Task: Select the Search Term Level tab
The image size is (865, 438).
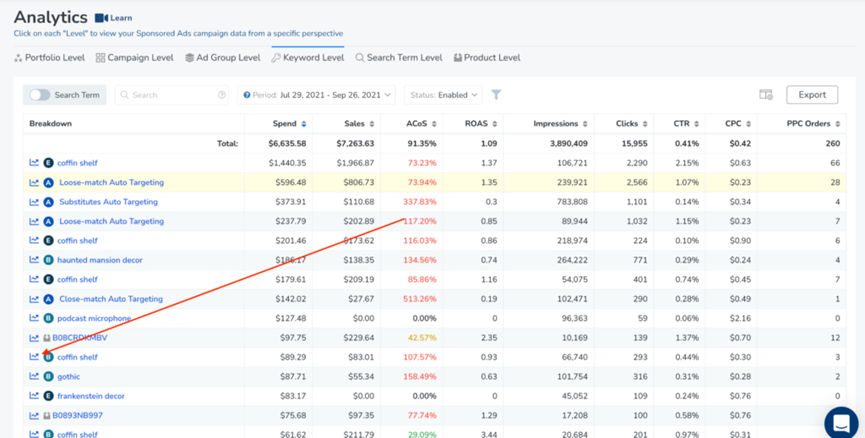Action: coord(398,58)
